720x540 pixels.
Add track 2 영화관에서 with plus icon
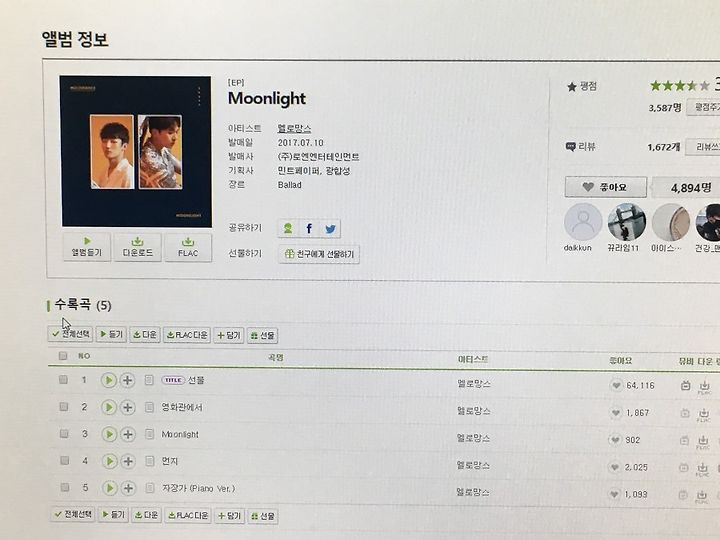click(128, 407)
